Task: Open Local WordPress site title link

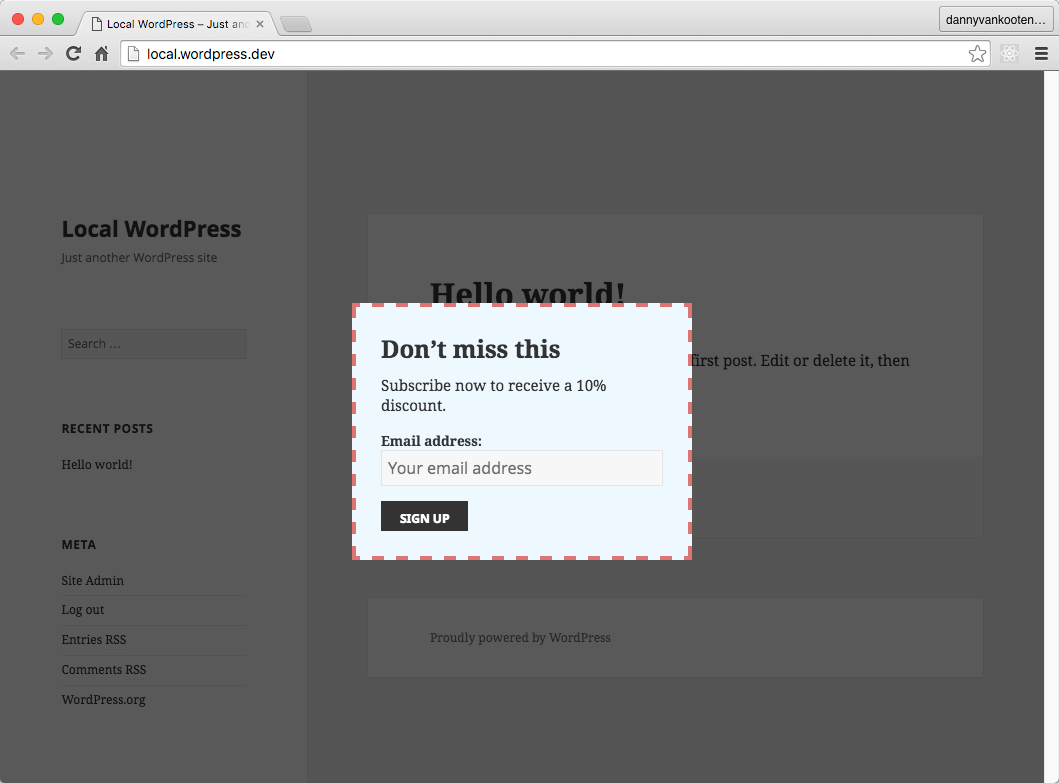Action: click(151, 229)
